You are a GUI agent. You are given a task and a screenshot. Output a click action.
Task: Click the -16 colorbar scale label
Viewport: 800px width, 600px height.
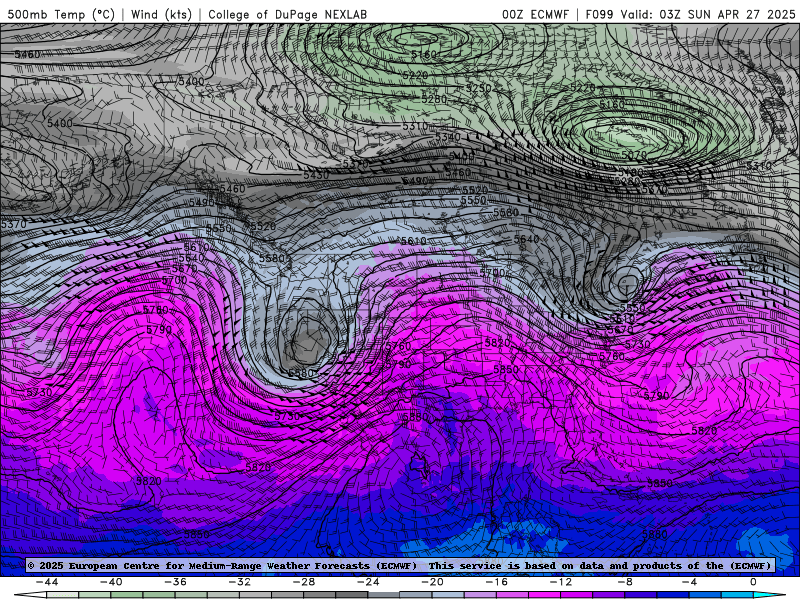(496, 582)
